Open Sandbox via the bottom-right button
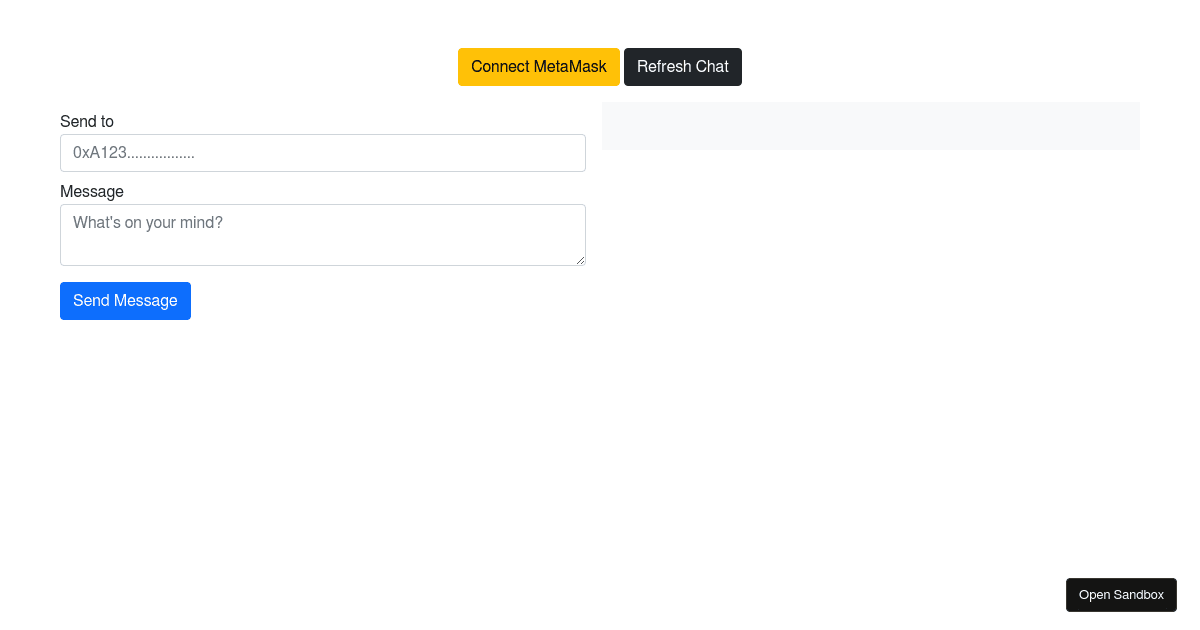 pyautogui.click(x=1121, y=594)
